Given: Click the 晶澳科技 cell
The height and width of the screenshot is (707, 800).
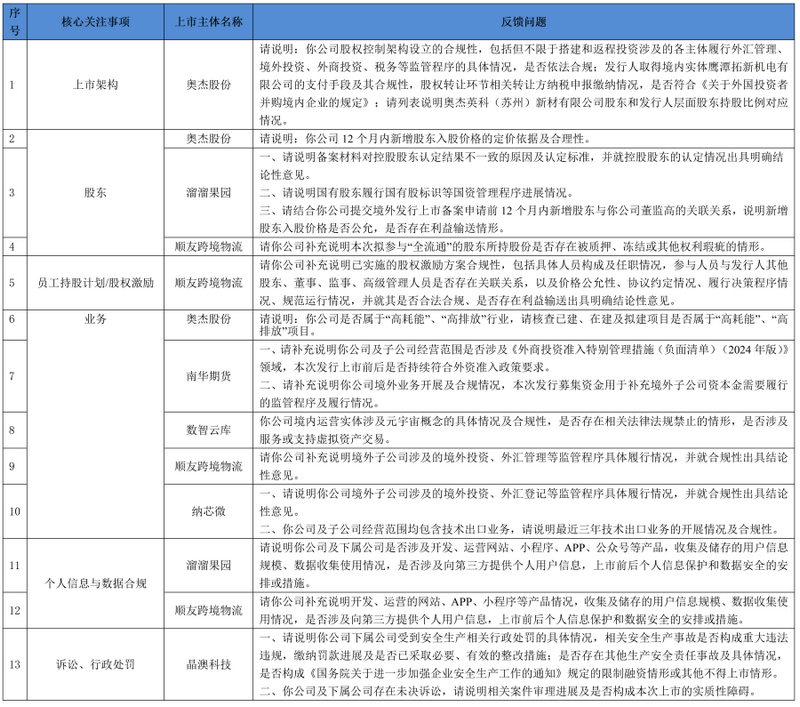Looking at the screenshot, I should (208, 664).
